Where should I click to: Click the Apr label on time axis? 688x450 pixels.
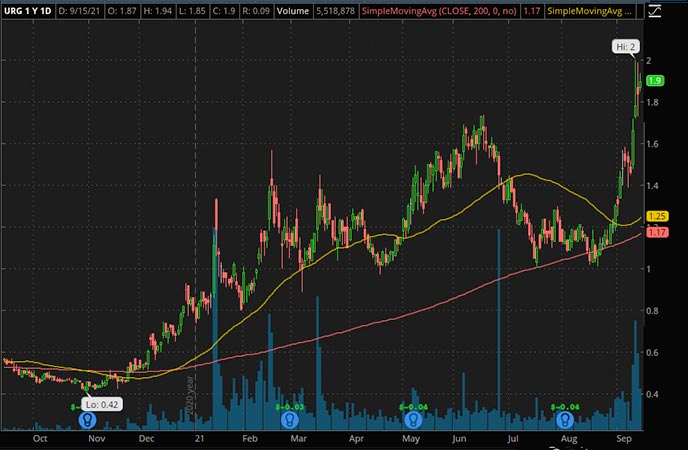(356, 439)
